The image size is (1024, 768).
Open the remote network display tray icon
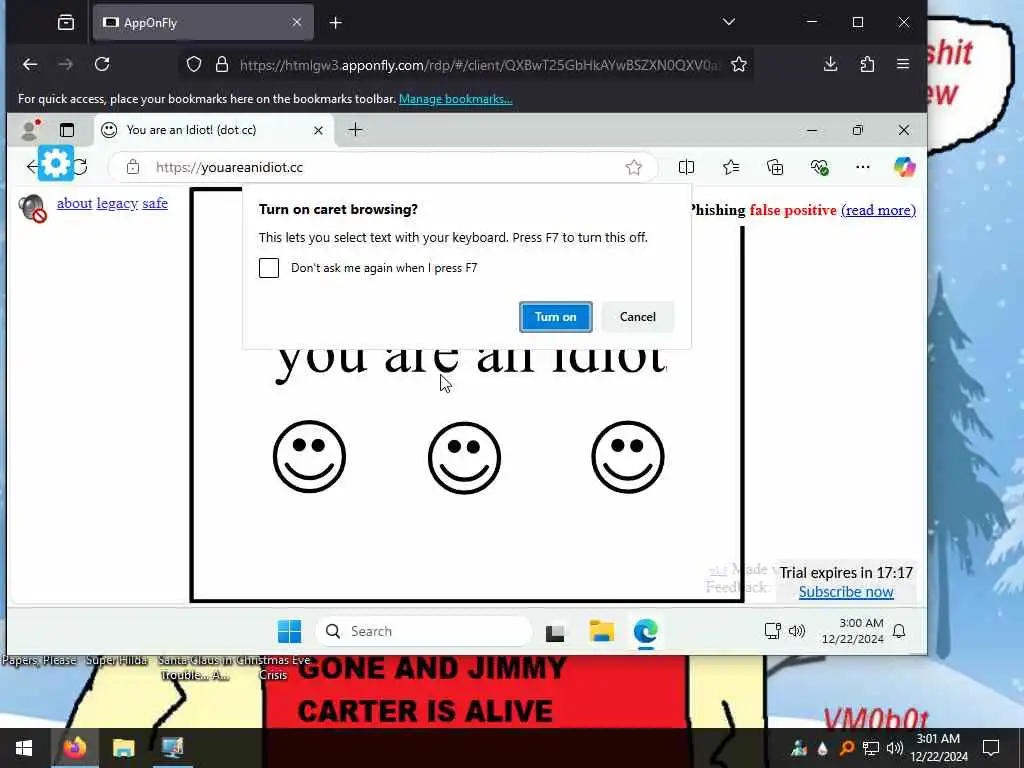point(773,631)
